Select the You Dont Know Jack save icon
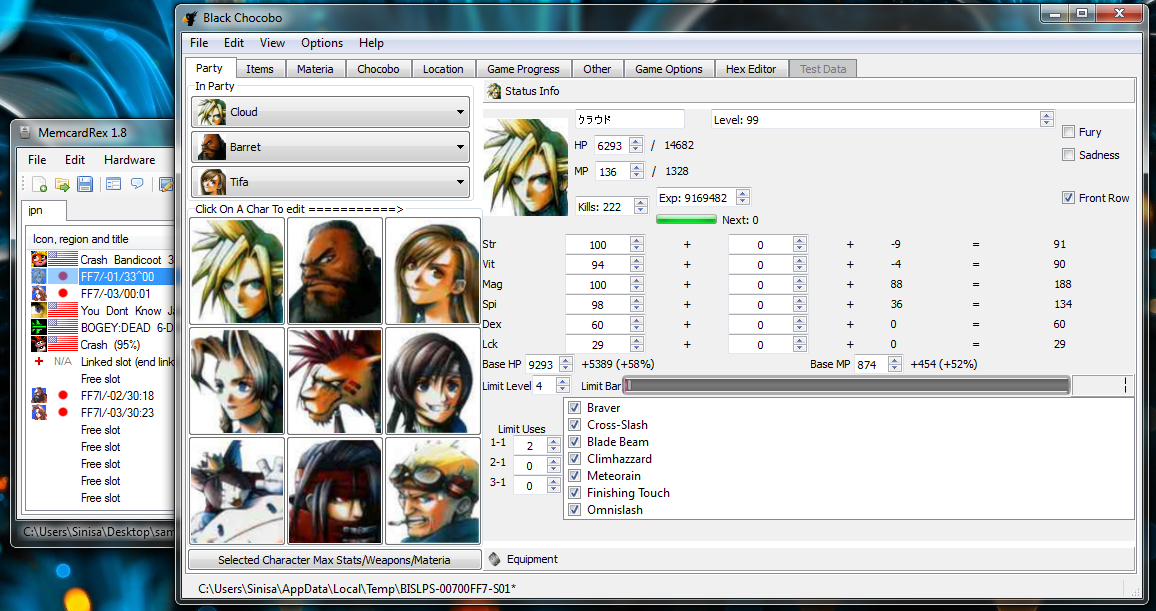This screenshot has width=1156, height=611. [39, 310]
